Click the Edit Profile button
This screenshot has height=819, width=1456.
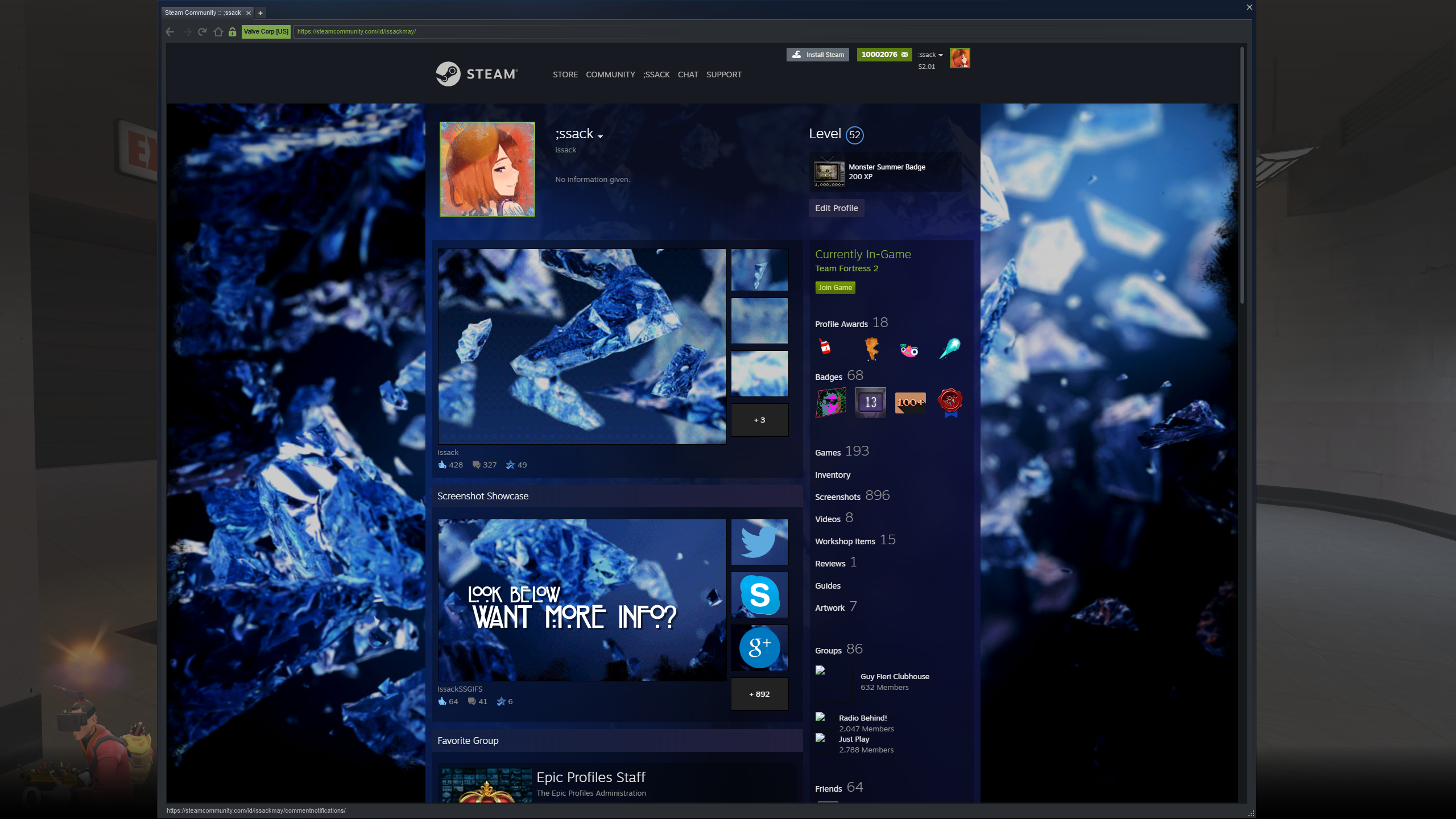tap(836, 208)
